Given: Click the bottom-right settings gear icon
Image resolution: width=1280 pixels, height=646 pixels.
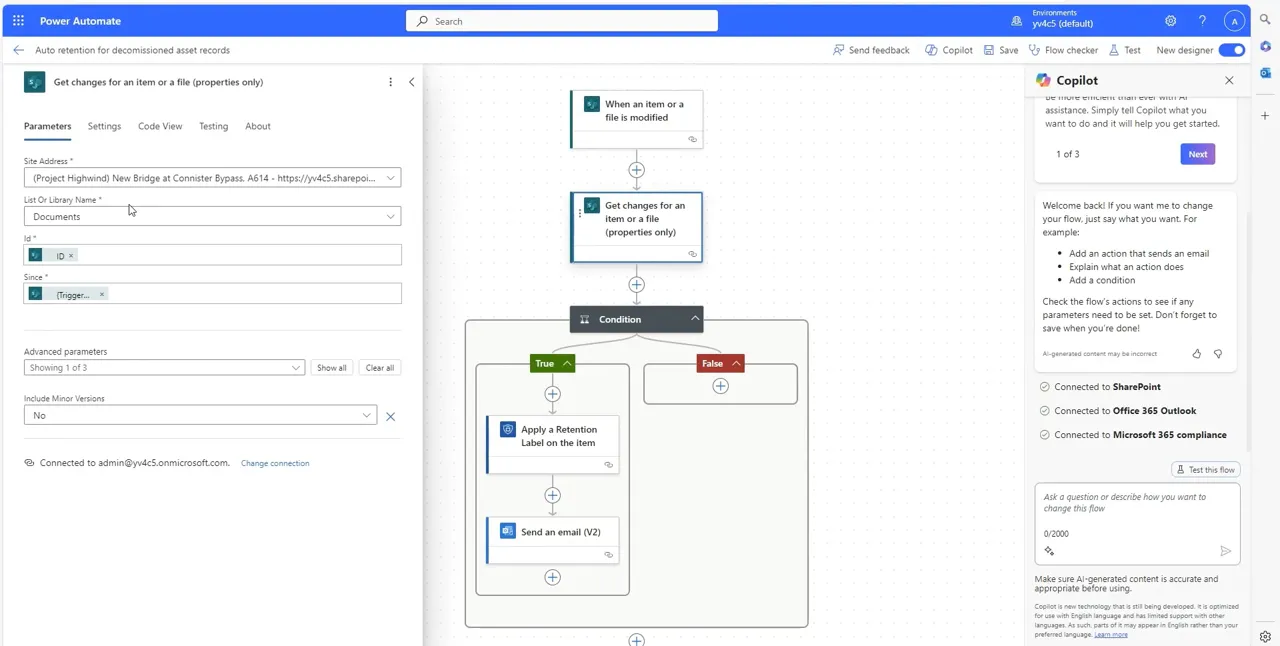Looking at the screenshot, I should pyautogui.click(x=1265, y=637).
